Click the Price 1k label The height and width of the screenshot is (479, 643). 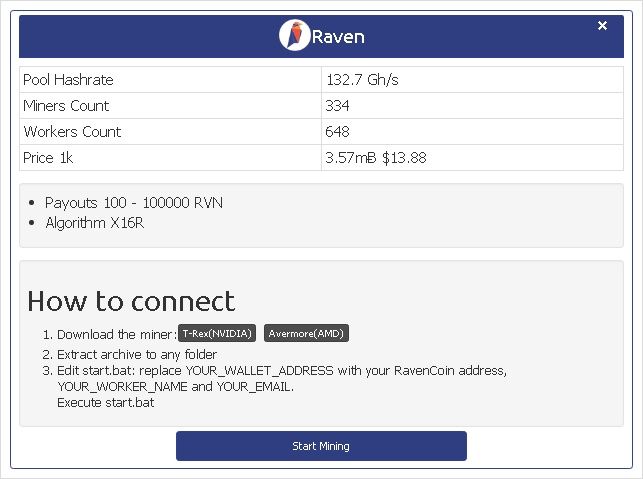pos(48,158)
